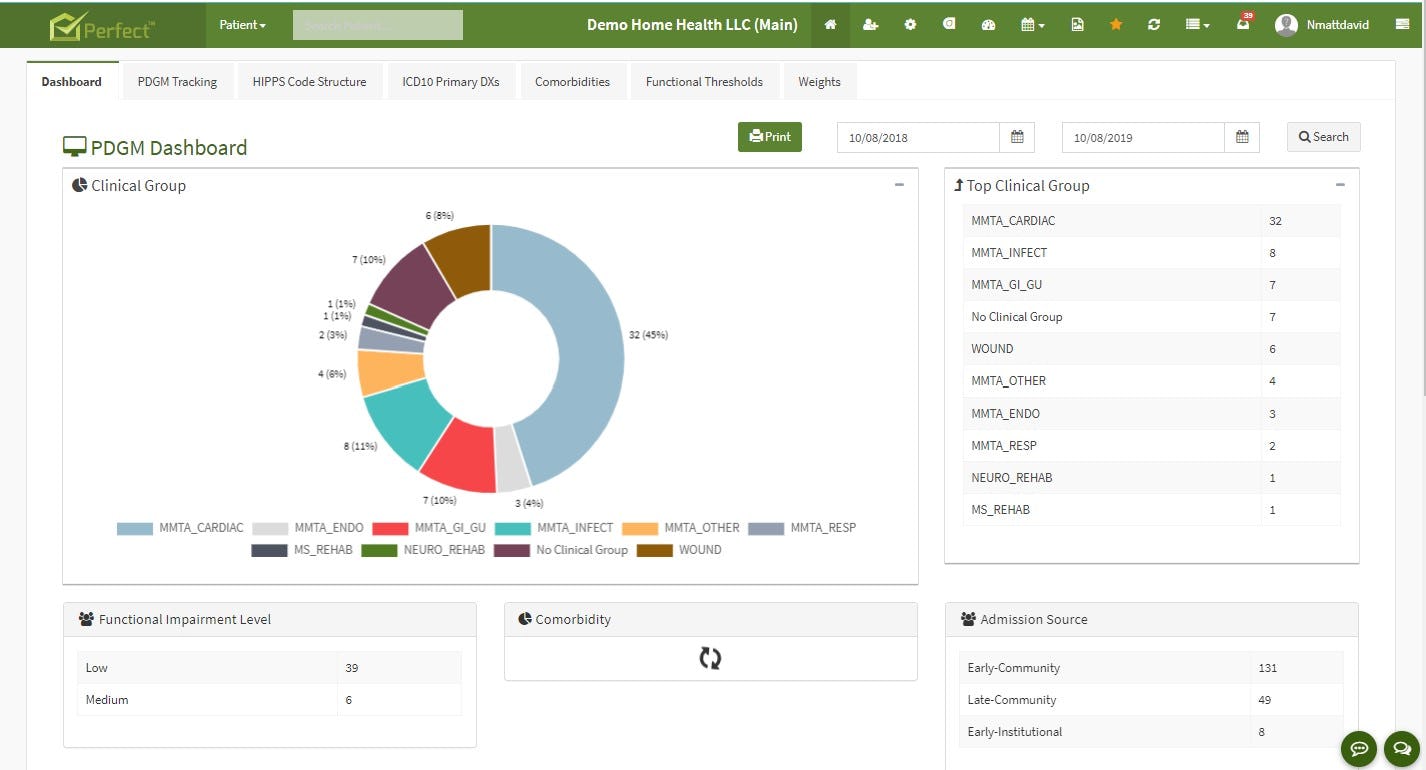Open the Patient dropdown menu
The height and width of the screenshot is (770, 1426).
(243, 25)
